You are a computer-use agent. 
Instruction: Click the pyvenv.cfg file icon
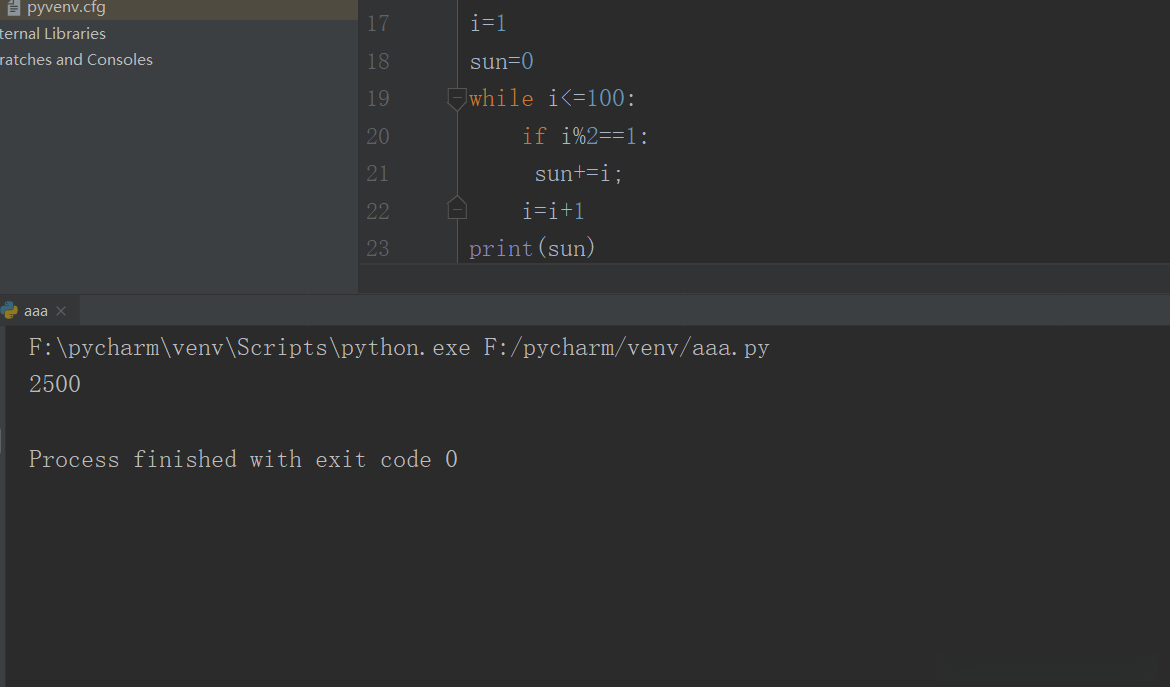[13, 8]
